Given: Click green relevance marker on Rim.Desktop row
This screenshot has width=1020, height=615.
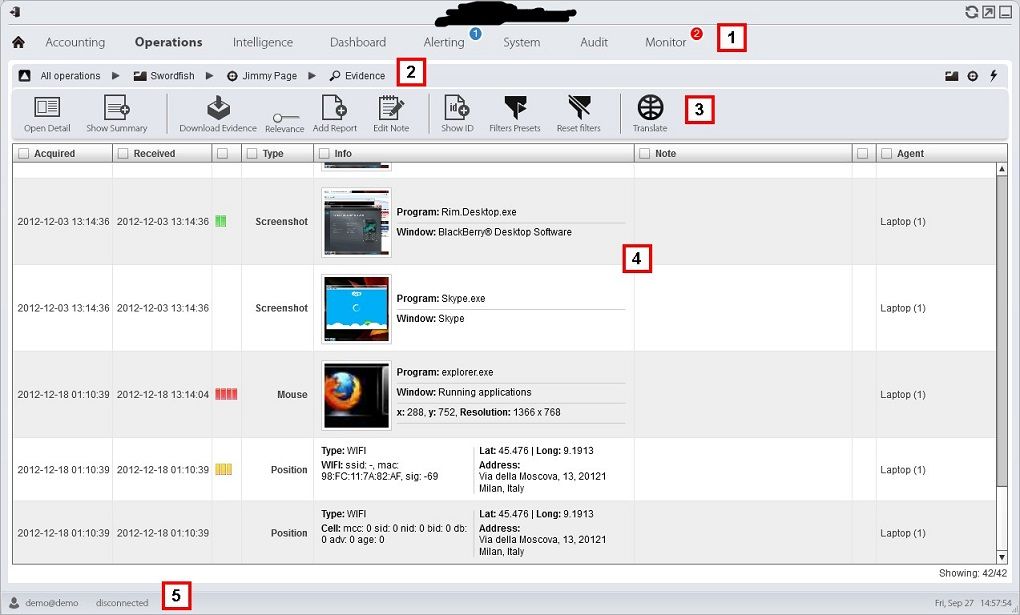Looking at the screenshot, I should point(221,221).
